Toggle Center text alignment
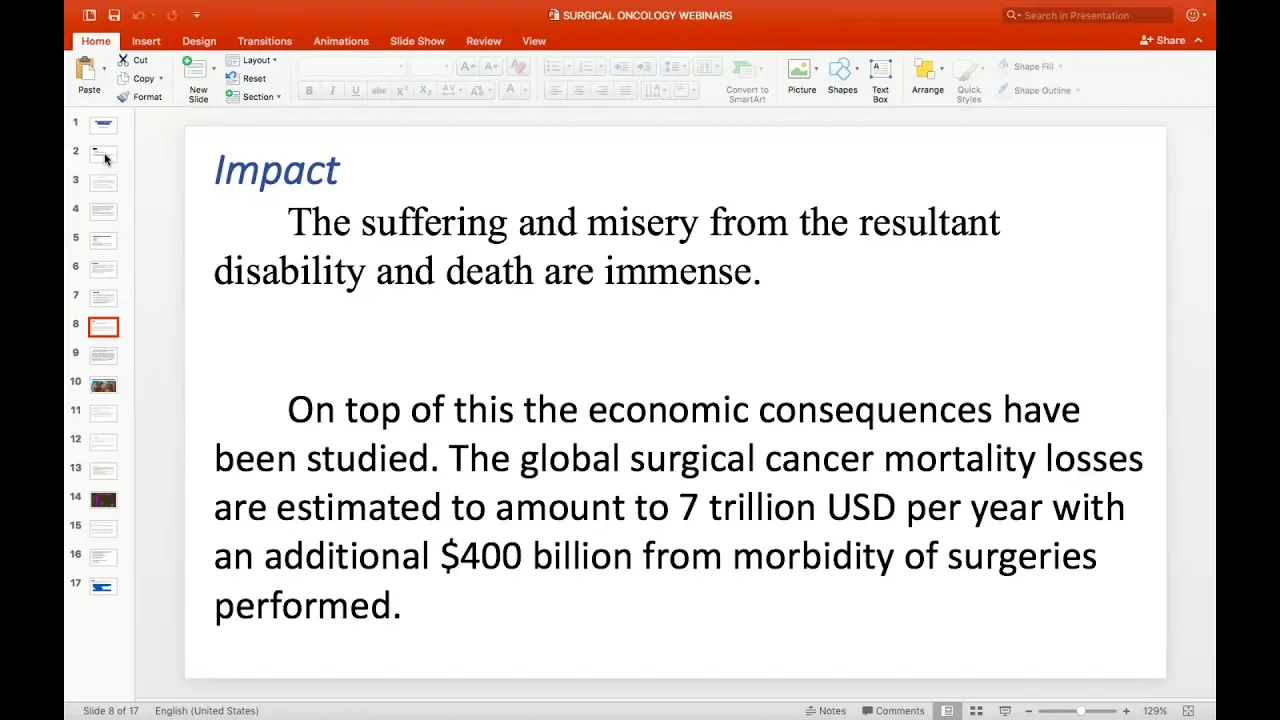Viewport: 1280px width, 720px height. point(578,90)
